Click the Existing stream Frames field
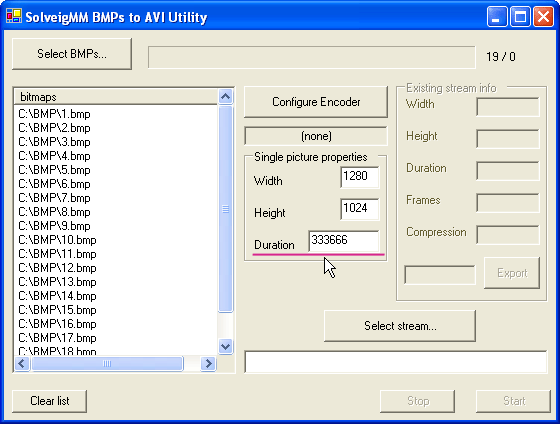Screen dimensions: 560x424 coord(508,203)
